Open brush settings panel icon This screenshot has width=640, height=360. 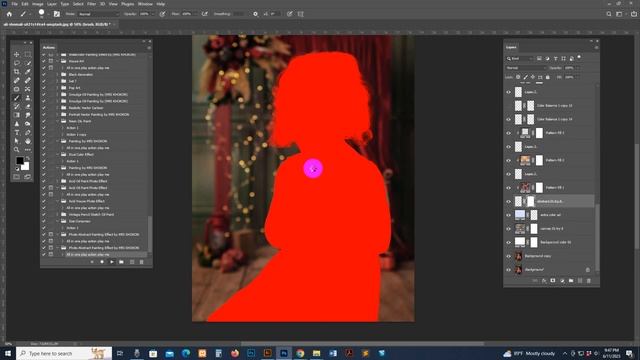57,14
